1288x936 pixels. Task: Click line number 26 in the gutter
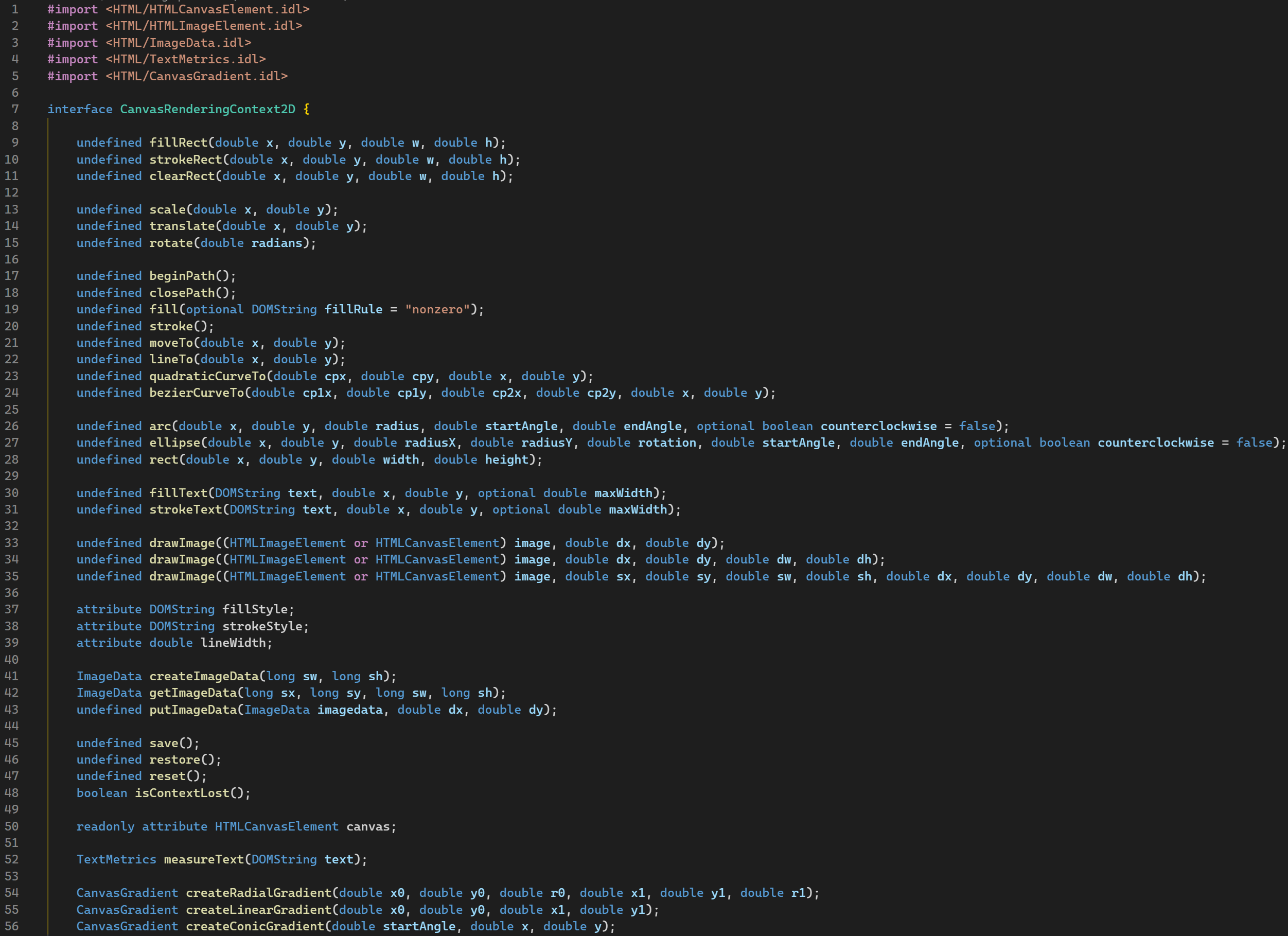[x=11, y=426]
